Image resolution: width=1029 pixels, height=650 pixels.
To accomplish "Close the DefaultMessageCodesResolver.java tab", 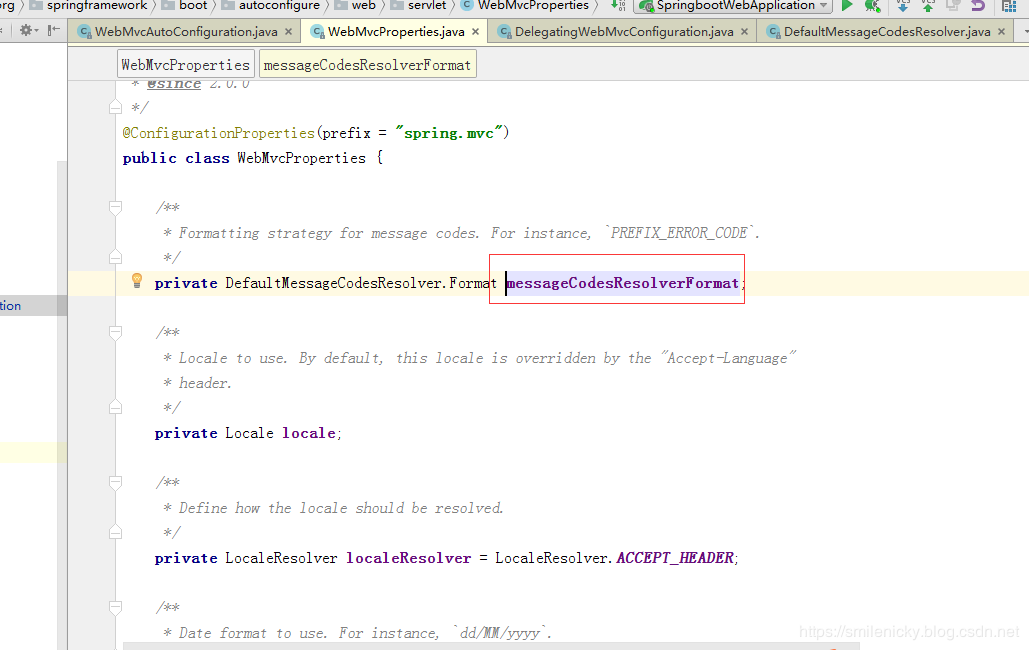I will (1001, 32).
